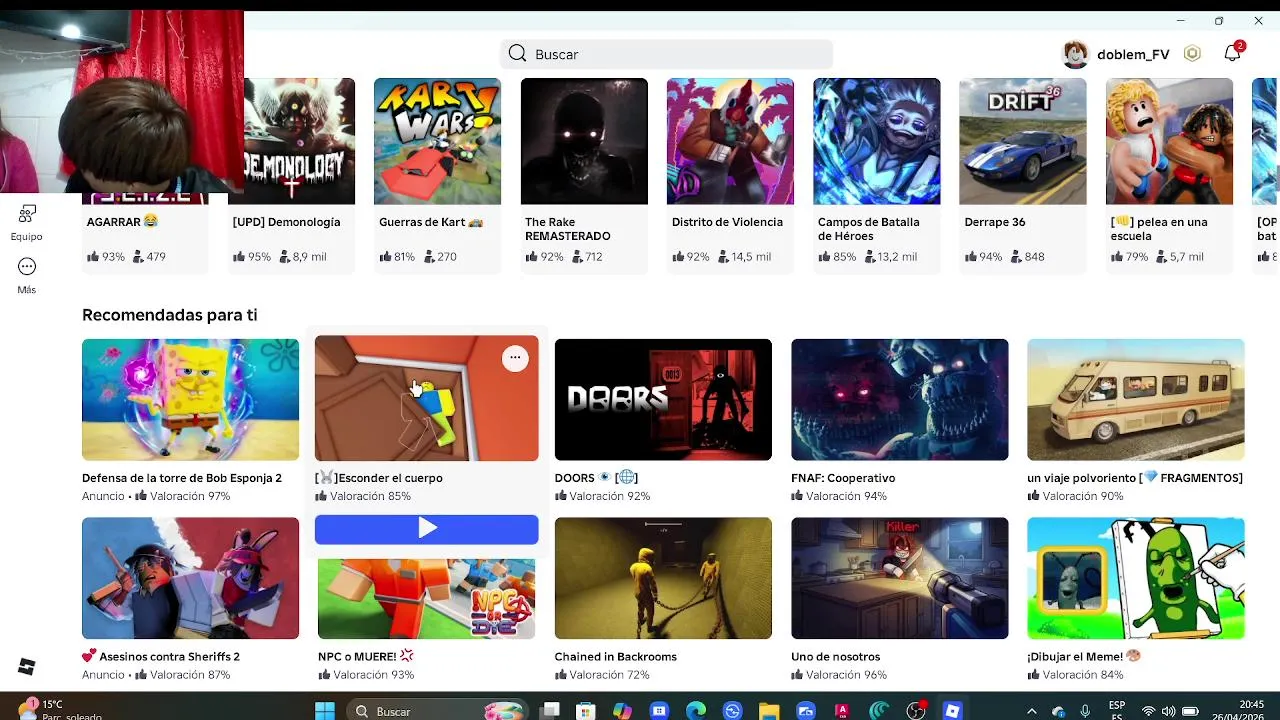Image resolution: width=1280 pixels, height=720 pixels.
Task: Open Asesinos contra Sheriffs 2 thumbnail
Action: point(190,578)
